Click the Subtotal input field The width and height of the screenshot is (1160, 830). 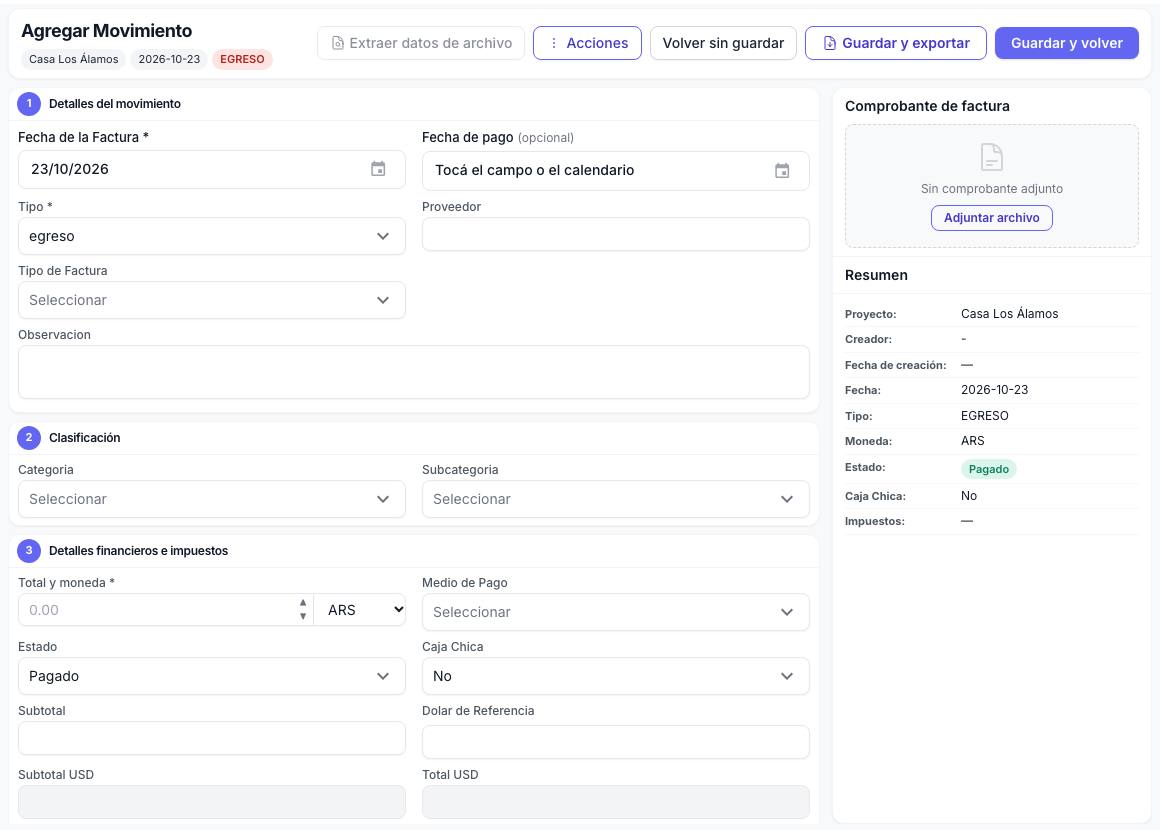[x=212, y=738]
